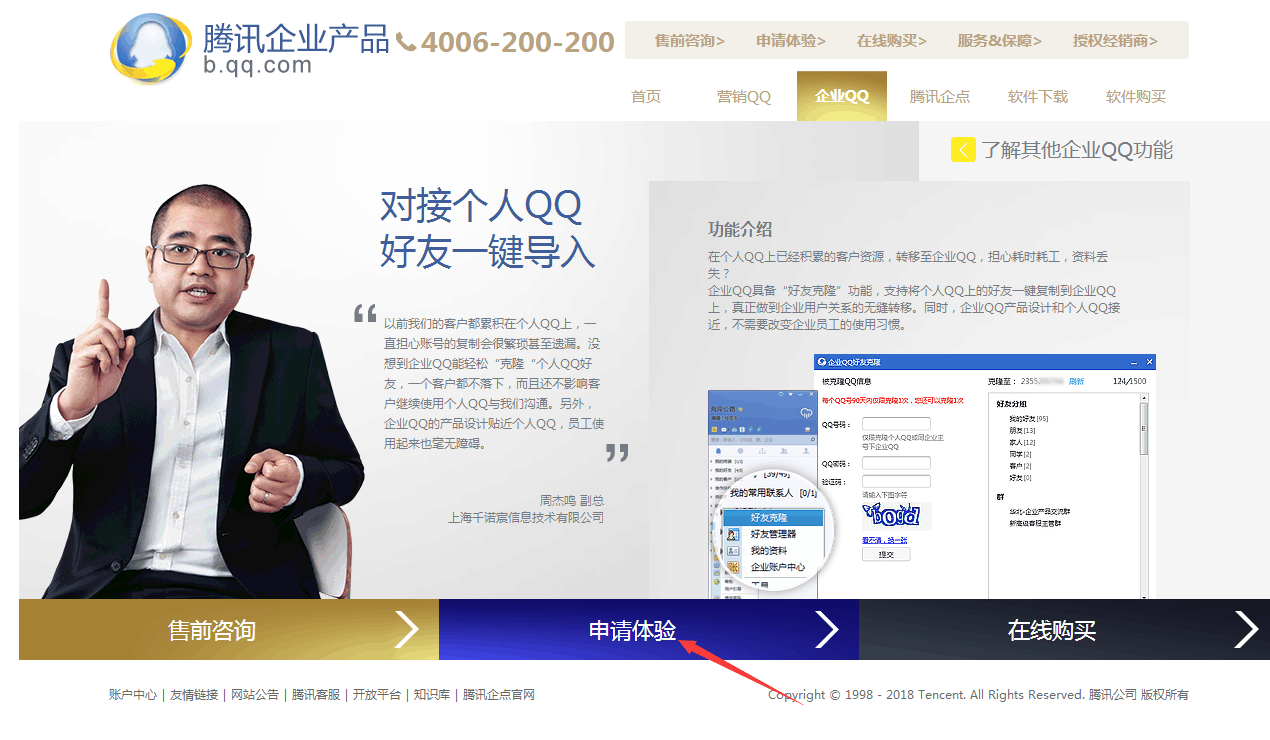The height and width of the screenshot is (740, 1270).
Task: Select the highlighted 企业QQ tab
Action: (x=842, y=97)
